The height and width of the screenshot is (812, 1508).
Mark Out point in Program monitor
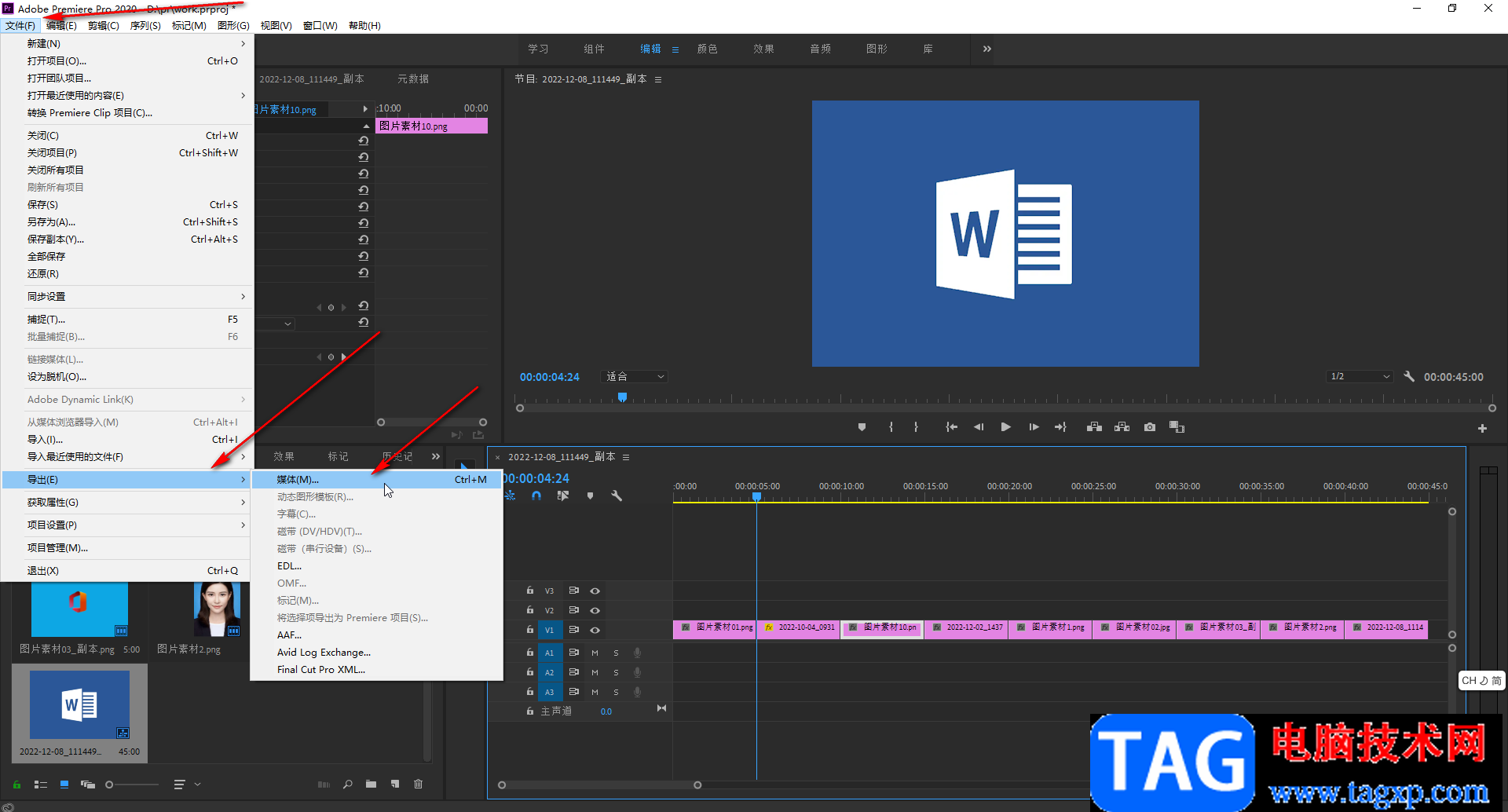point(916,427)
